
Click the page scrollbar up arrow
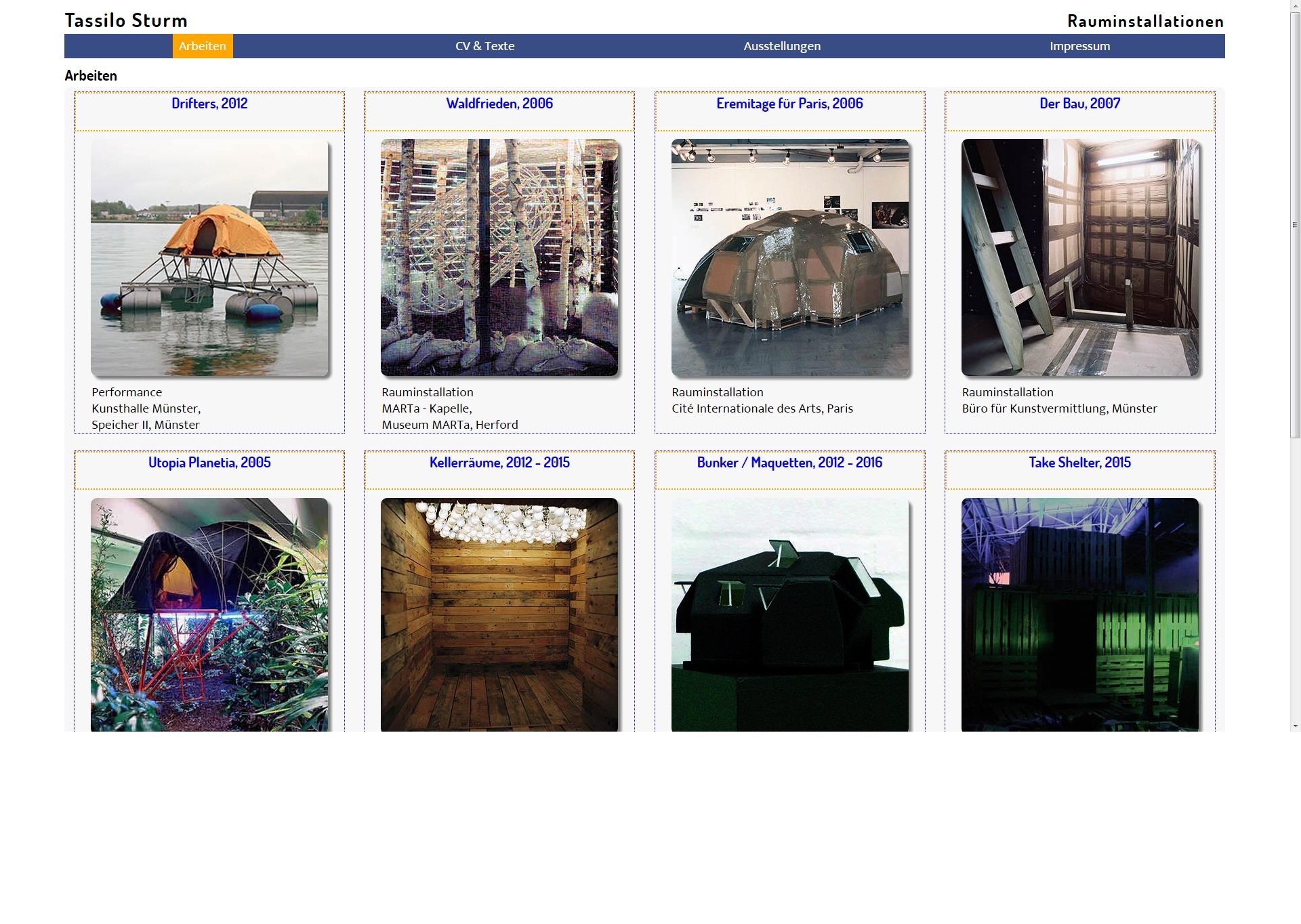tap(1295, 5)
